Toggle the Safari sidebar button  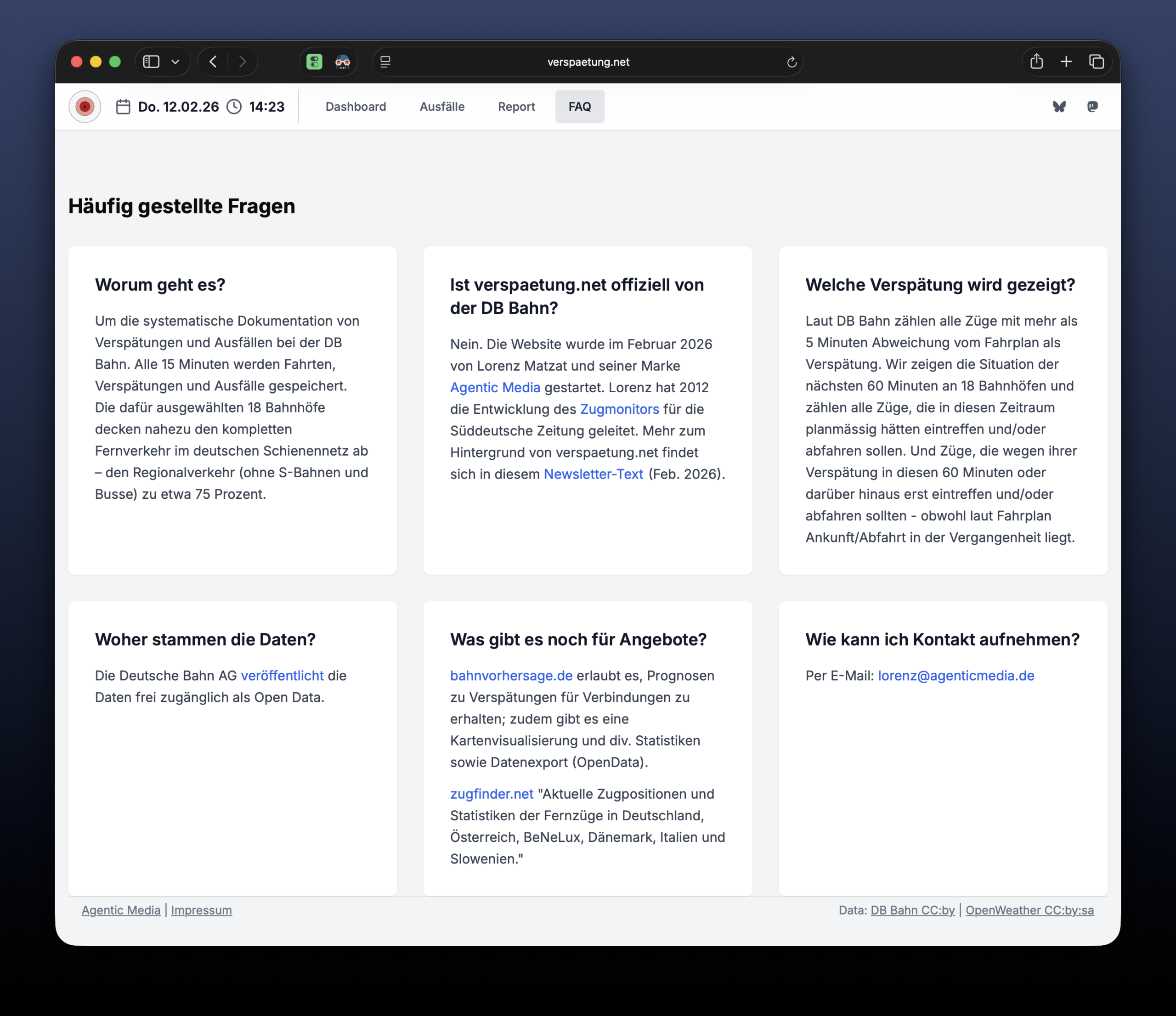click(152, 61)
